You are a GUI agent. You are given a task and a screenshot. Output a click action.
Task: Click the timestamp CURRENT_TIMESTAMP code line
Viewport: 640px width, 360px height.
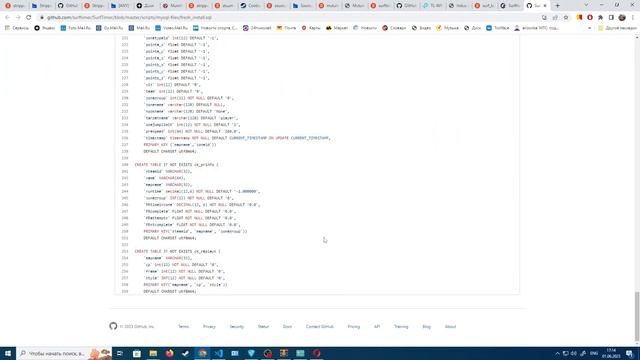[x=237, y=138]
